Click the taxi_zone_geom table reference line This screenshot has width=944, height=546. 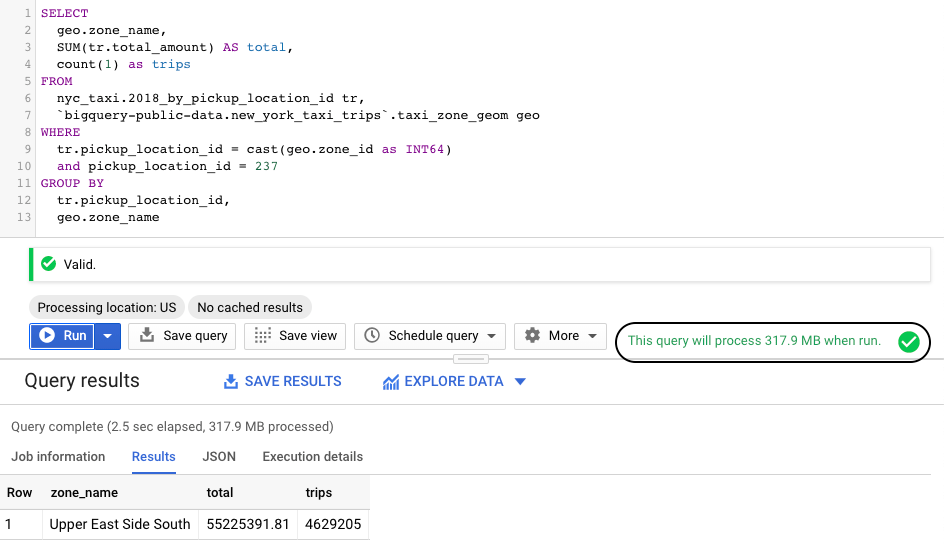coord(298,116)
